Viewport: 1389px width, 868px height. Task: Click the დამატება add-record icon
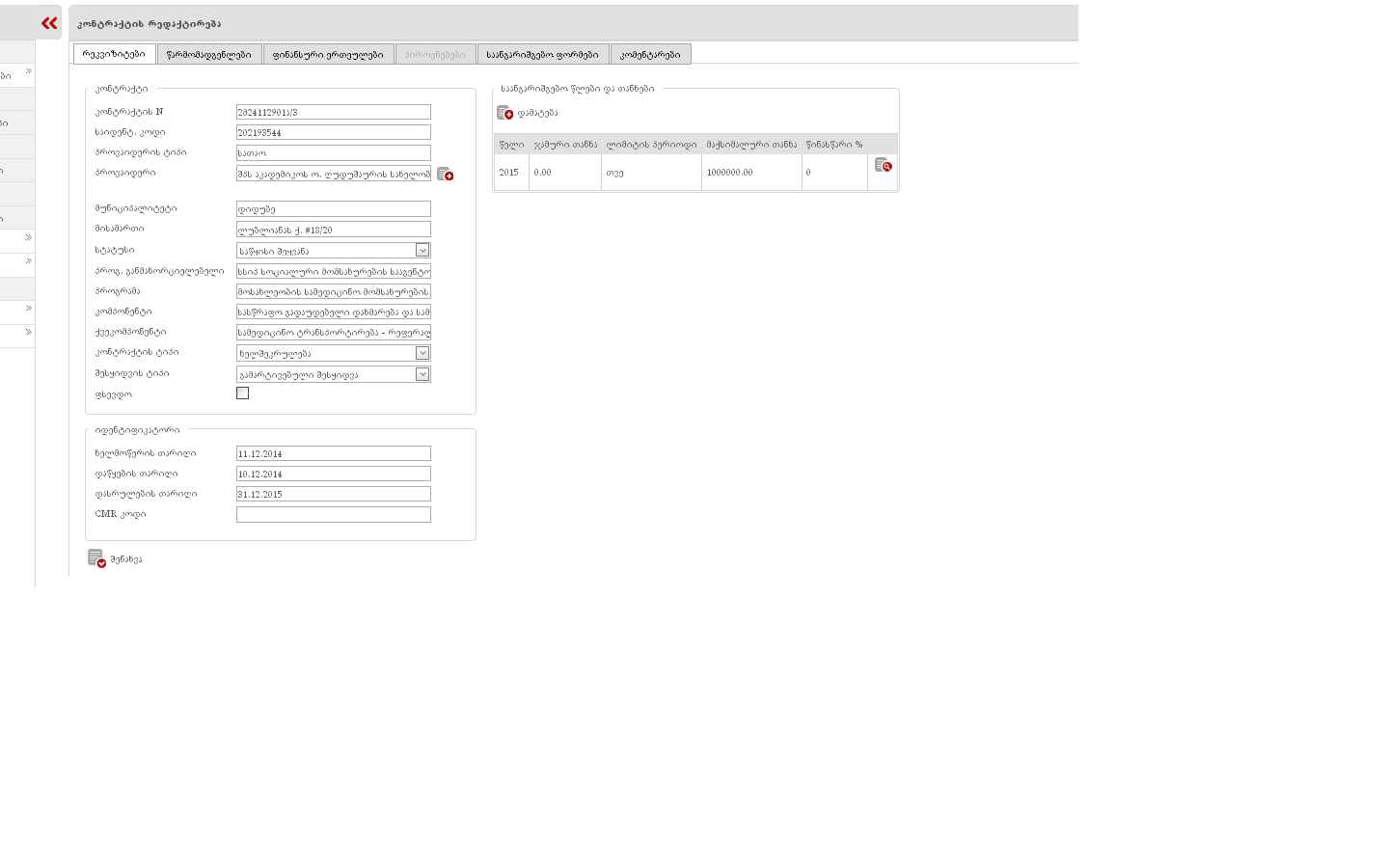pyautogui.click(x=504, y=113)
